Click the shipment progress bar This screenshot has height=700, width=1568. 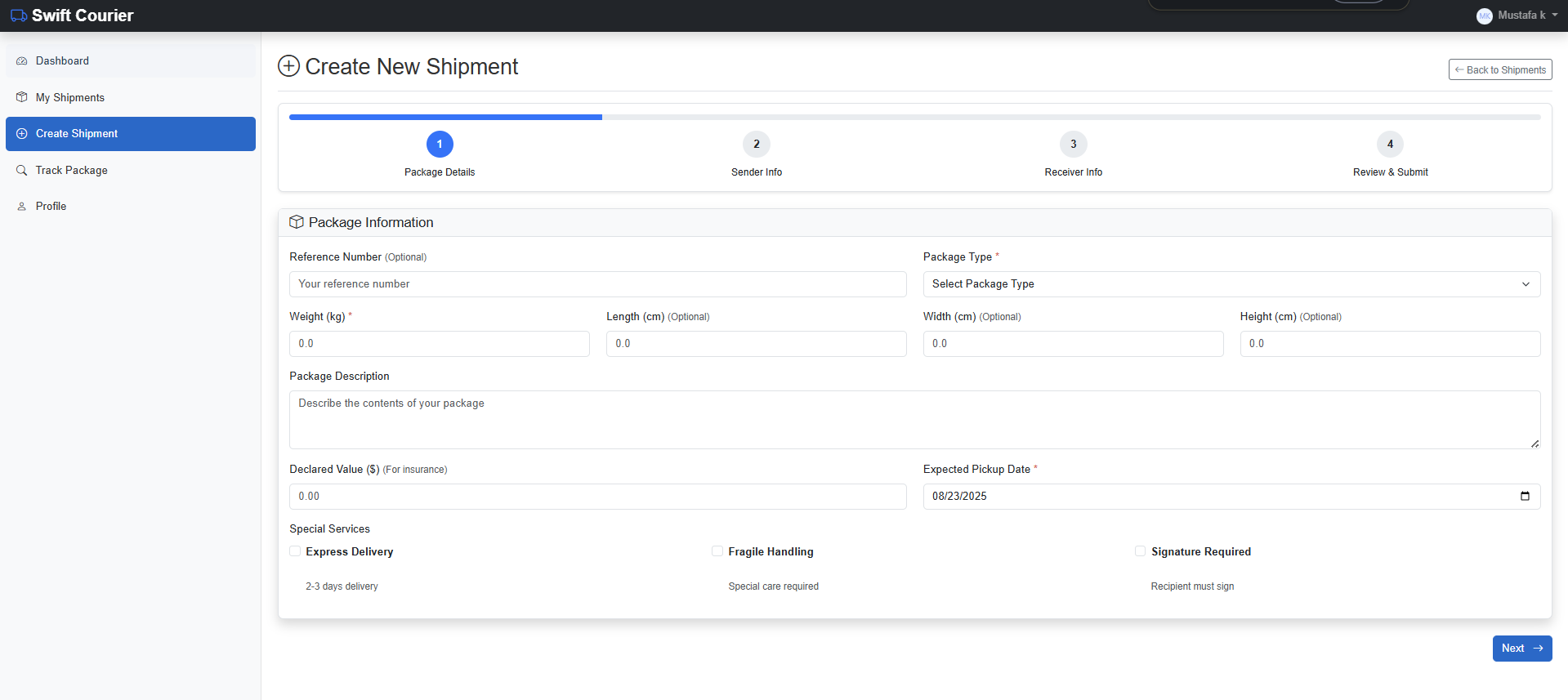tap(914, 118)
